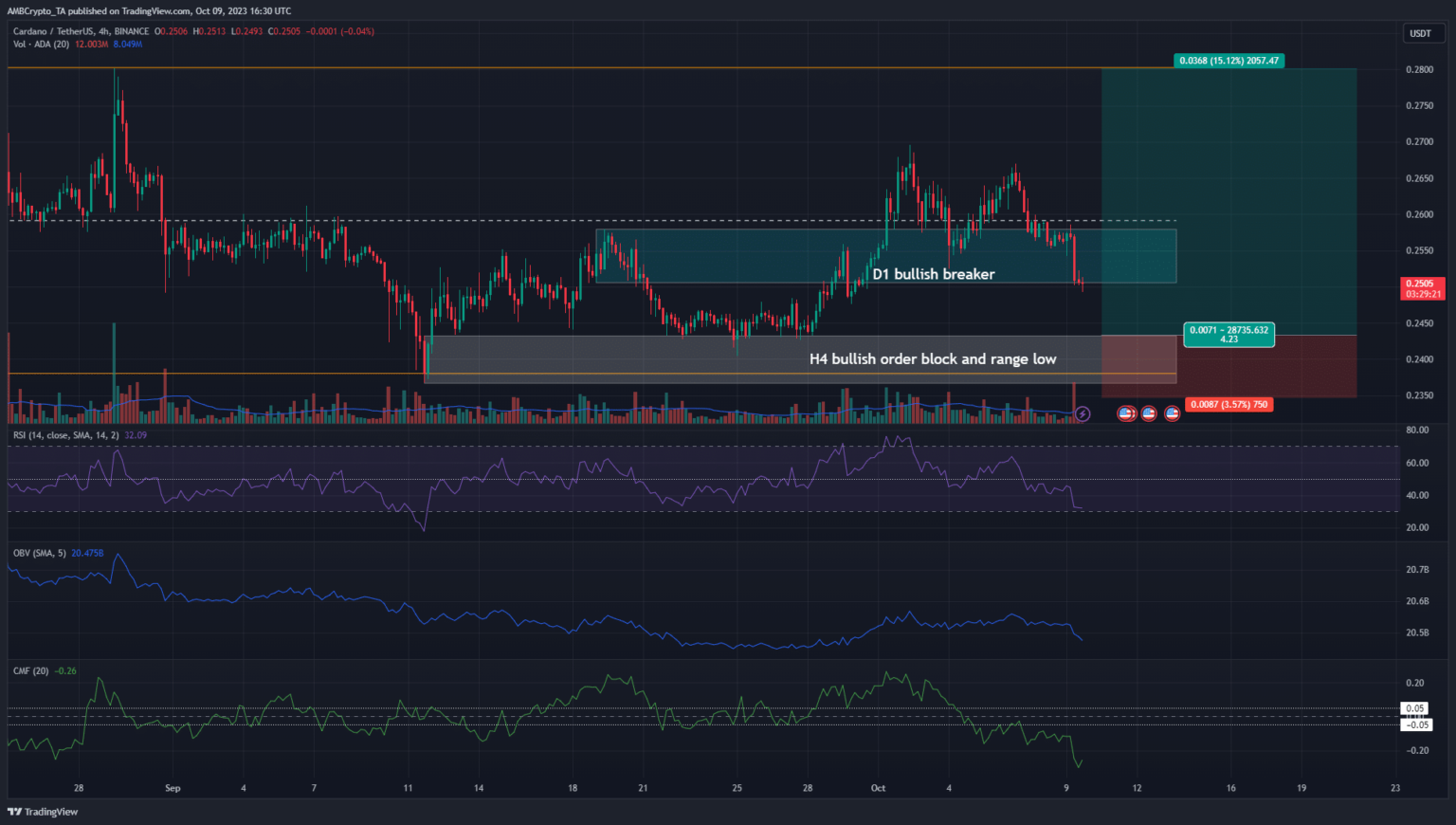The height and width of the screenshot is (825, 1456).
Task: Click the red stop loss label 0.0087
Action: point(1228,404)
